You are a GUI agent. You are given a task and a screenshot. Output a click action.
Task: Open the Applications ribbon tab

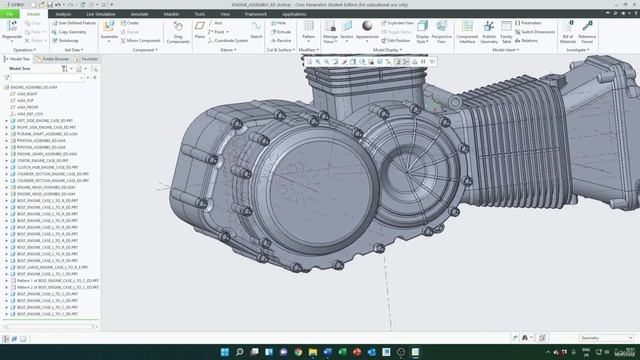coord(294,14)
